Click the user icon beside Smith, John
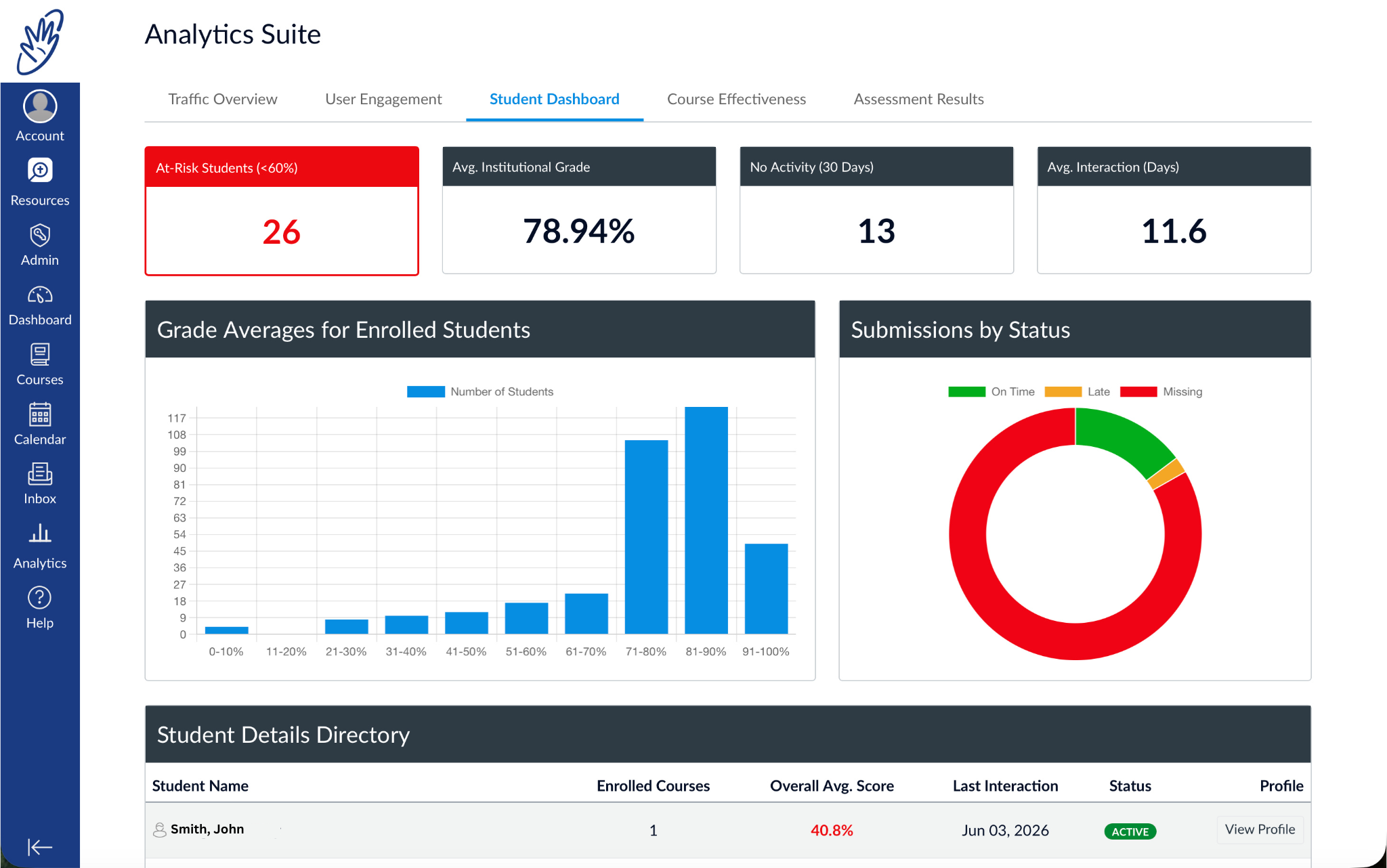The height and width of the screenshot is (868, 1387). coord(160,829)
